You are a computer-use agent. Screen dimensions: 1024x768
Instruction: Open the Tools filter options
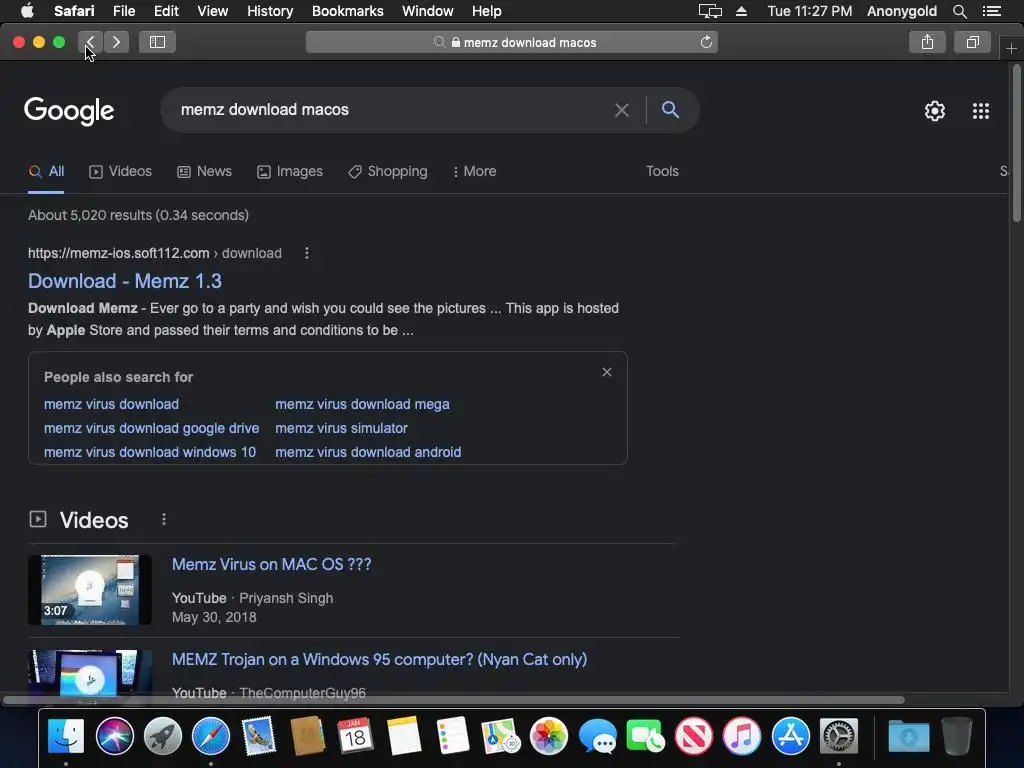point(662,171)
